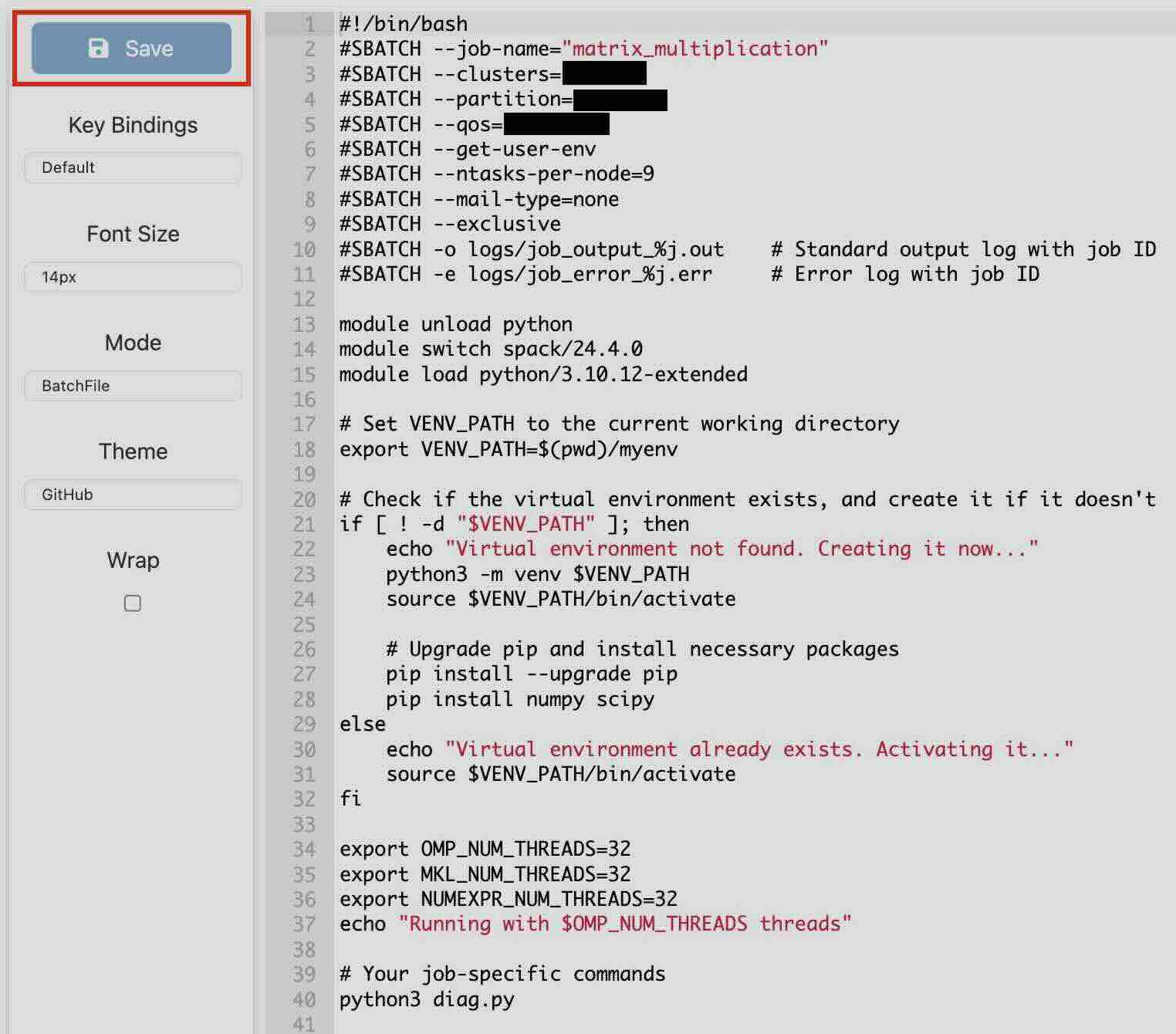Click the floppy disk icon on Save
1176x1034 pixels.
99,49
